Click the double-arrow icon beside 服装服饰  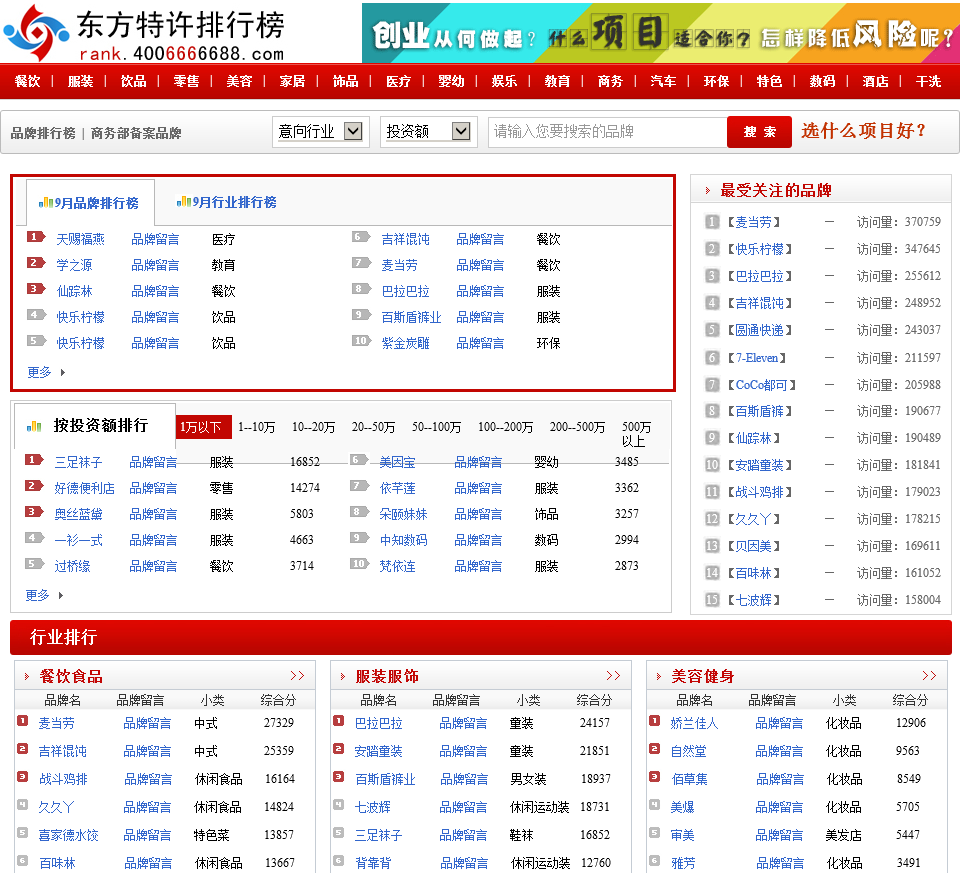tap(613, 676)
